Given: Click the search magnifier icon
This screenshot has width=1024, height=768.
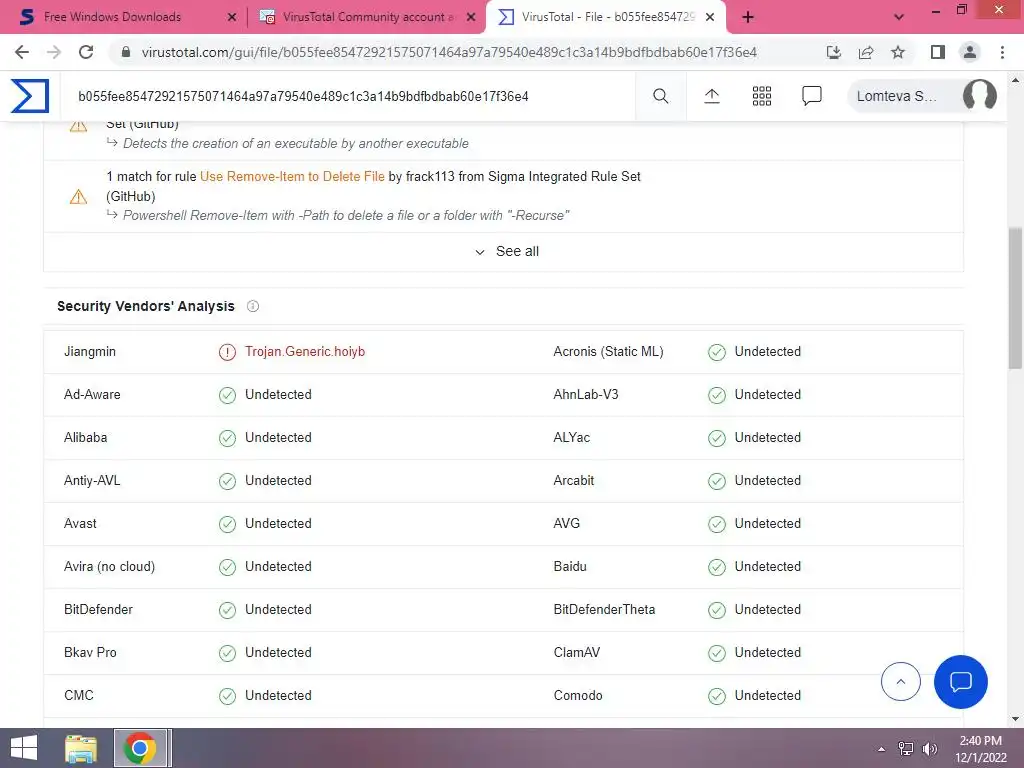Looking at the screenshot, I should pos(660,96).
